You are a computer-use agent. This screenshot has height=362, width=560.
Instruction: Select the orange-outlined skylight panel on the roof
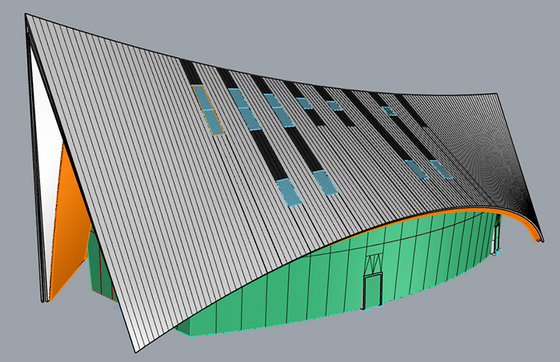pos(208,110)
